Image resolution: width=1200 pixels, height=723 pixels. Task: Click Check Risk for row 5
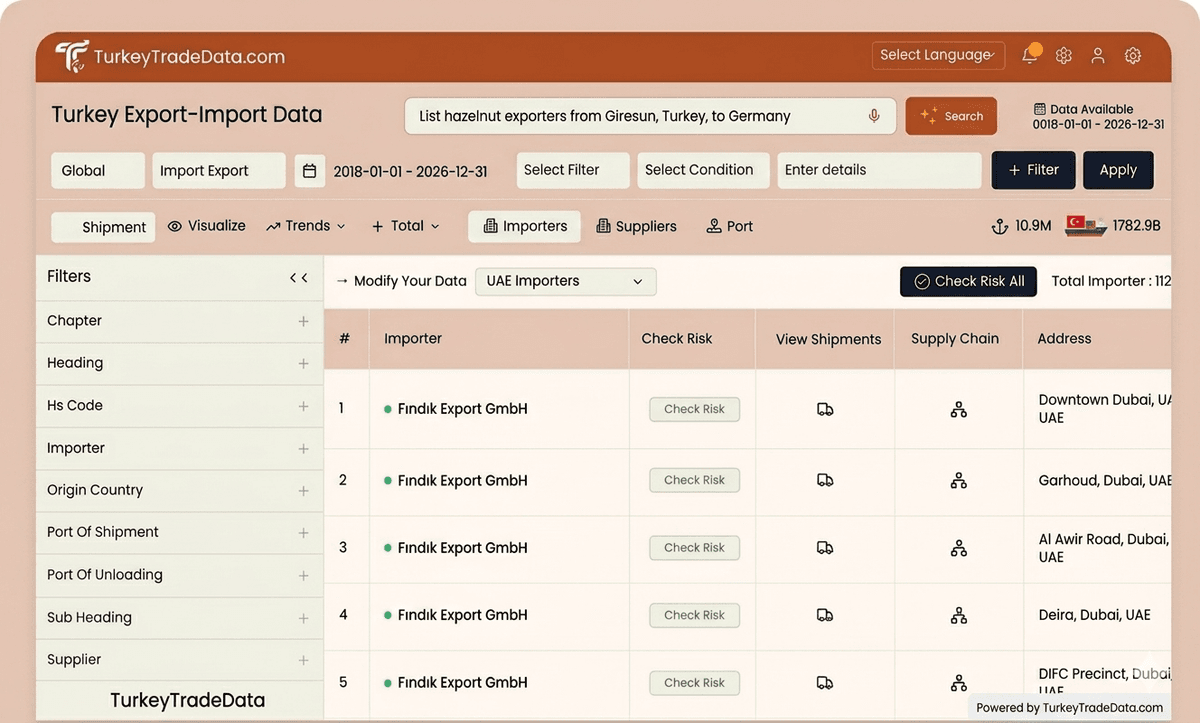694,683
